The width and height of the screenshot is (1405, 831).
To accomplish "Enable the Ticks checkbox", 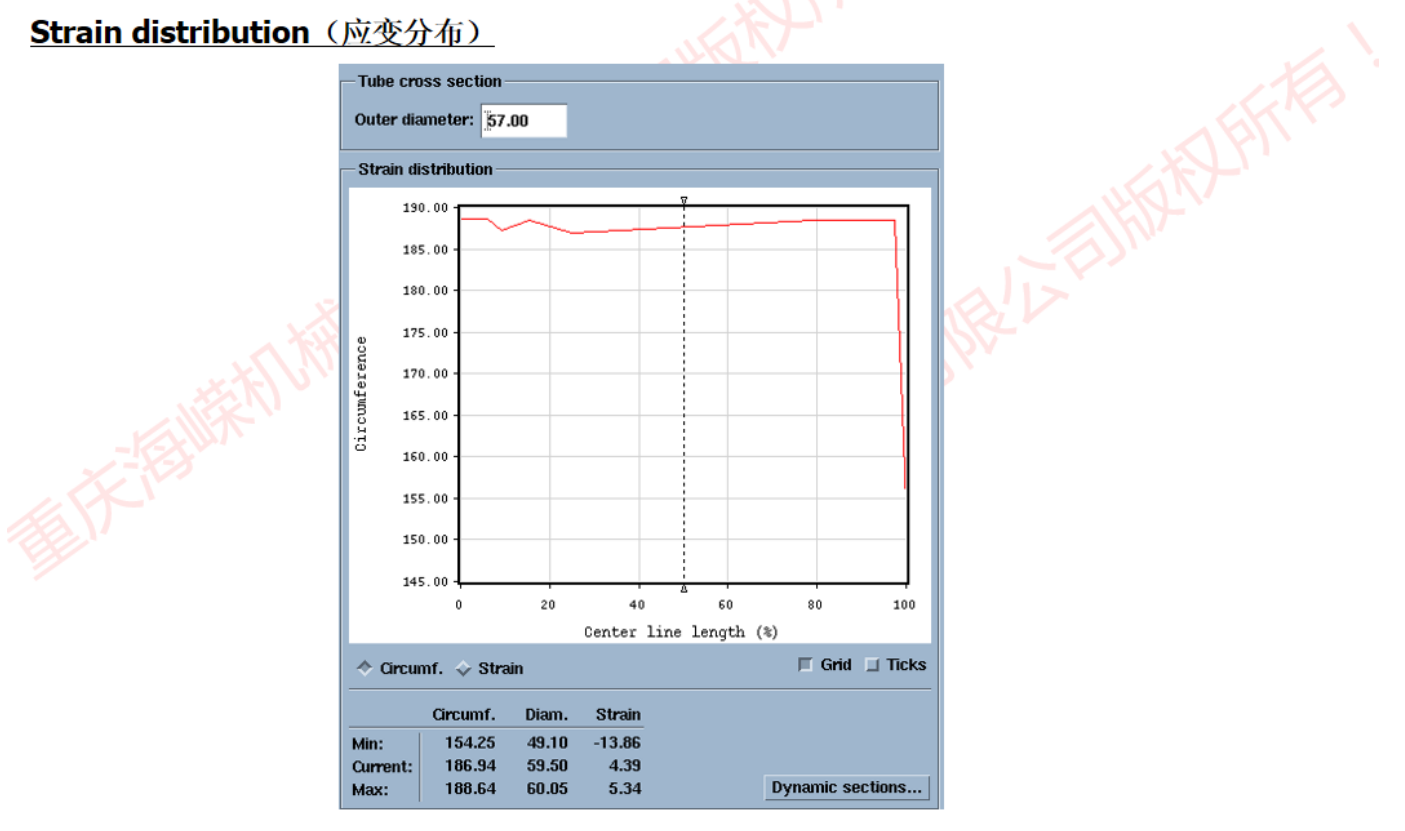I will (872, 665).
